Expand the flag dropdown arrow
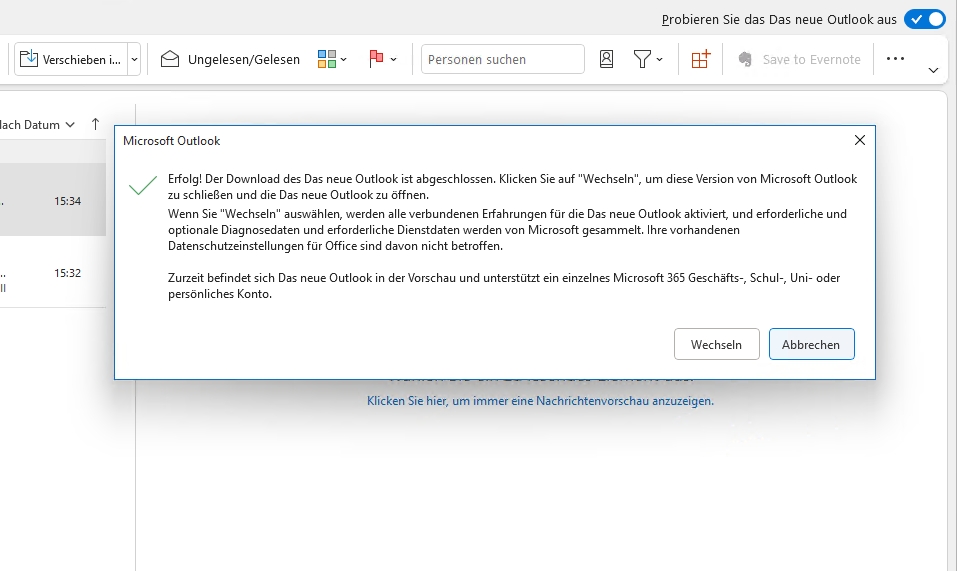The image size is (957, 571). (x=394, y=60)
